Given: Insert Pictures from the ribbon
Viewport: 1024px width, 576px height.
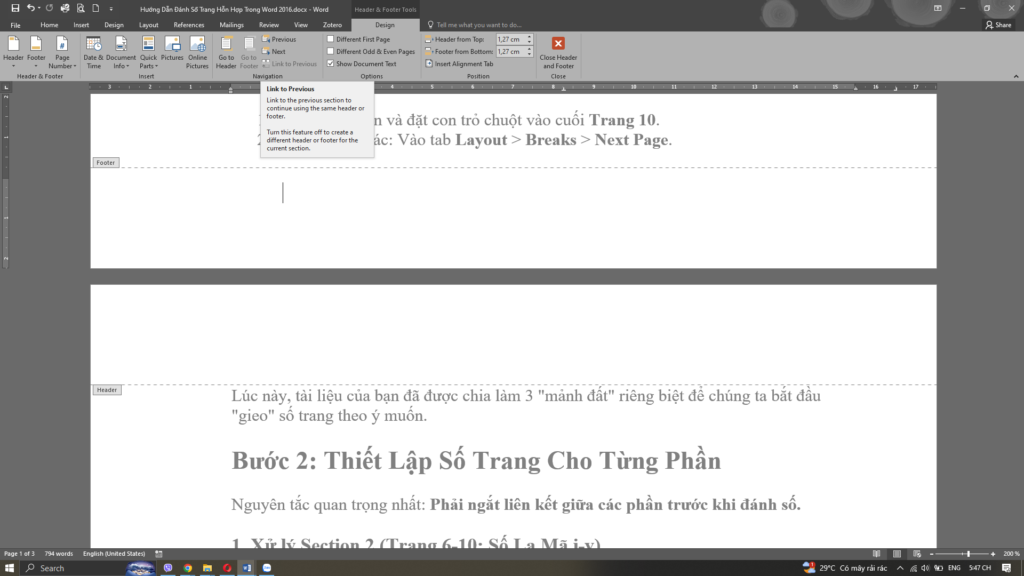Looking at the screenshot, I should click(172, 50).
